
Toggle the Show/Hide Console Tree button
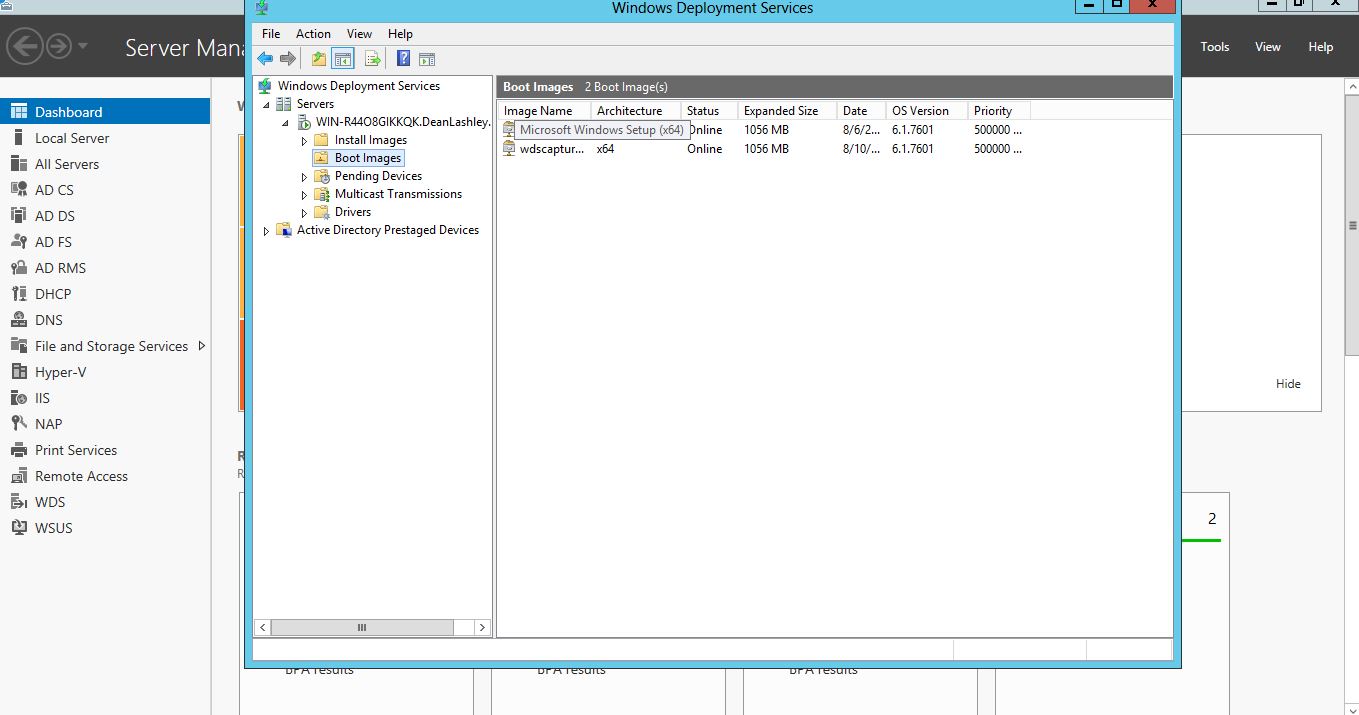coord(343,59)
